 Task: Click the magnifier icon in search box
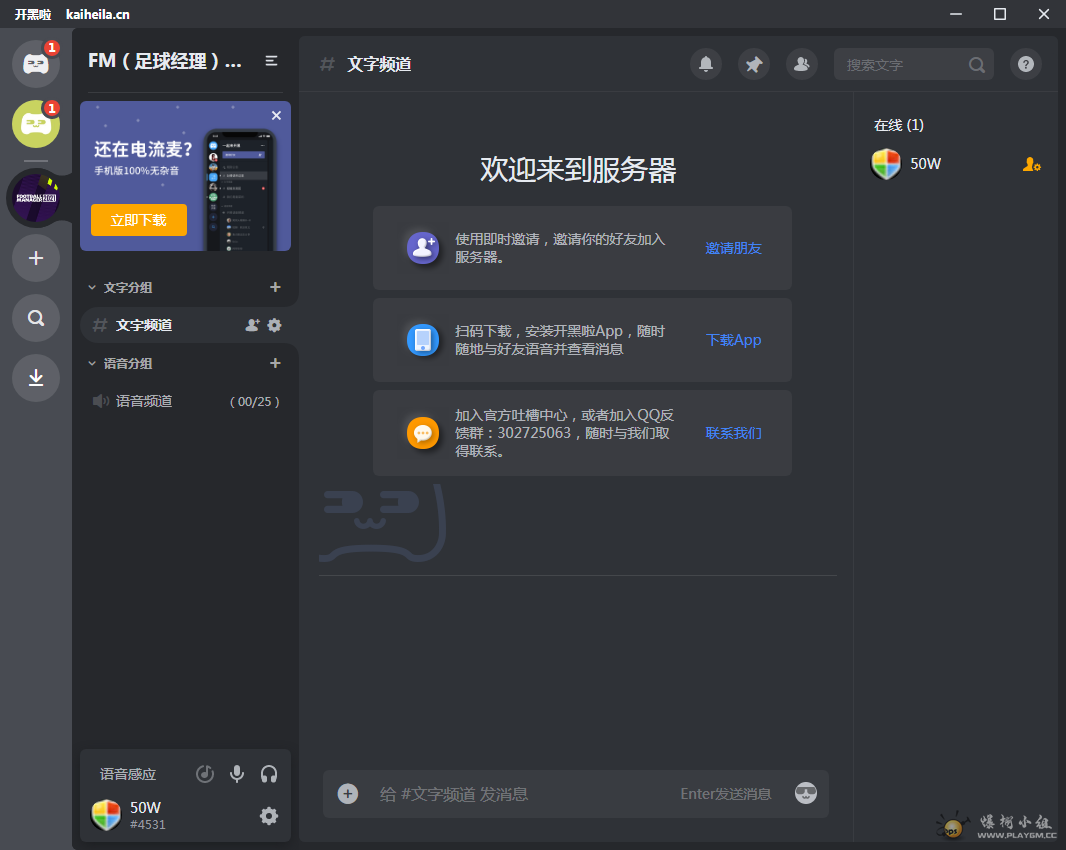click(977, 65)
